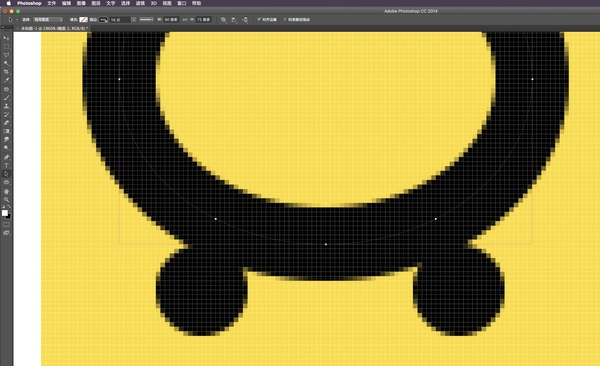Select the Clone Stamp tool
The image size is (600, 366).
[7, 106]
